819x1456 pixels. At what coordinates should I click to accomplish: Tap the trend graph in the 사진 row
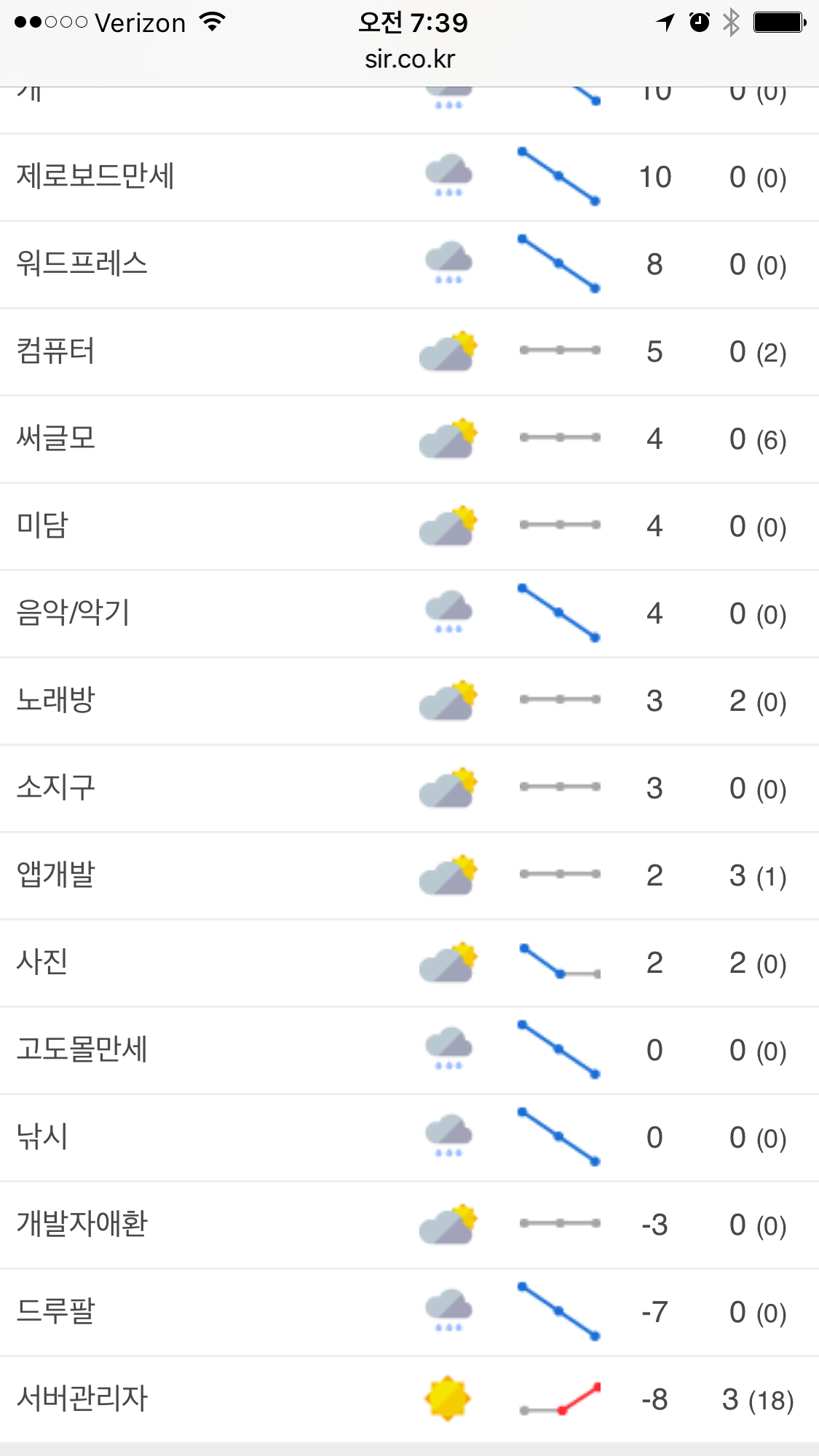tap(560, 961)
